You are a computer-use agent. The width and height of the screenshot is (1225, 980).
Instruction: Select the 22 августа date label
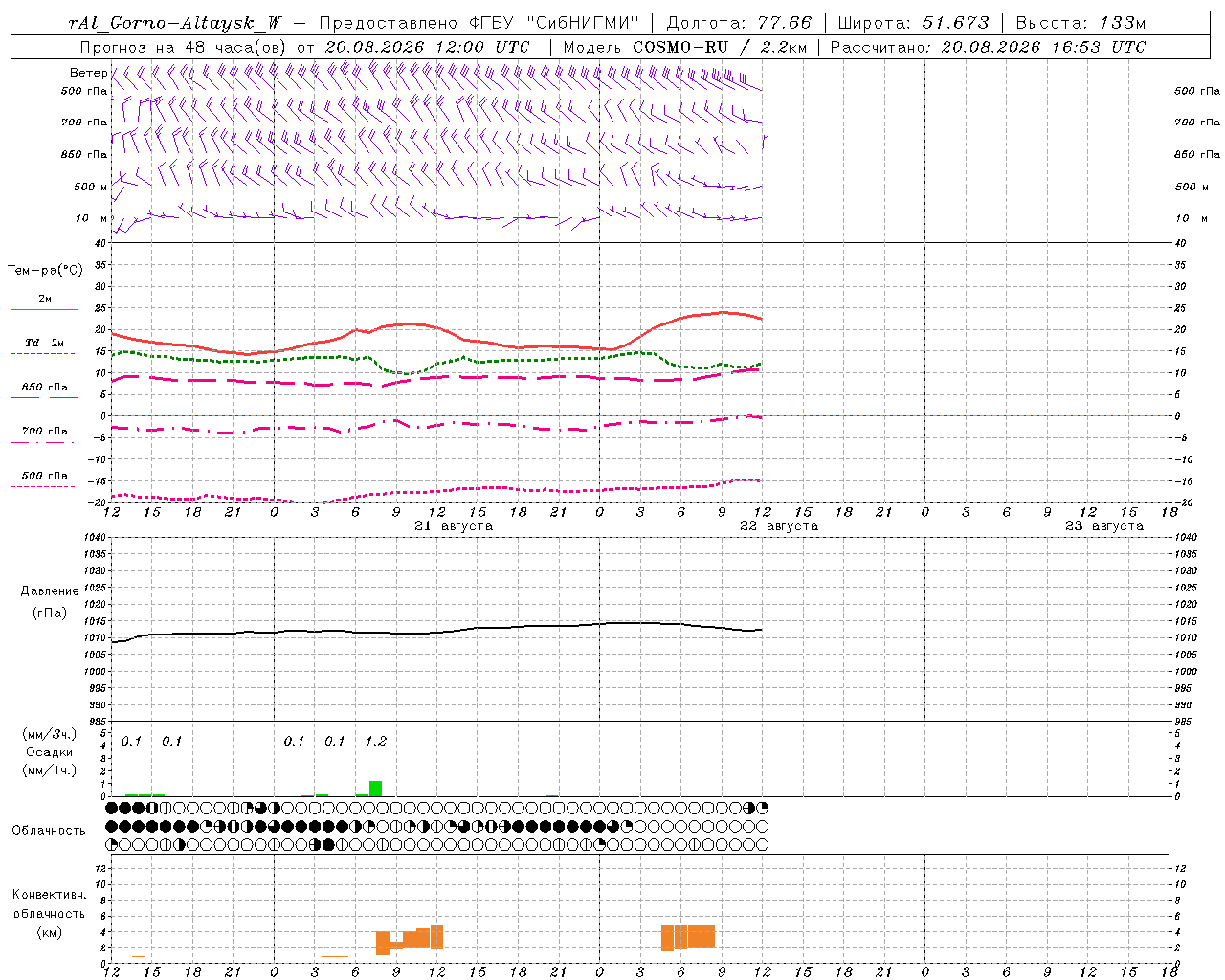[779, 526]
